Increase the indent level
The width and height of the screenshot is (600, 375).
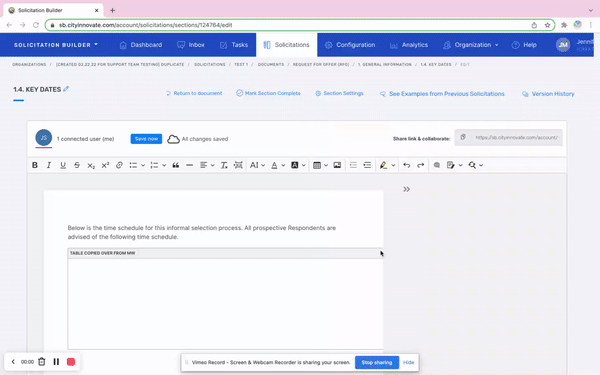pyautogui.click(x=367, y=165)
